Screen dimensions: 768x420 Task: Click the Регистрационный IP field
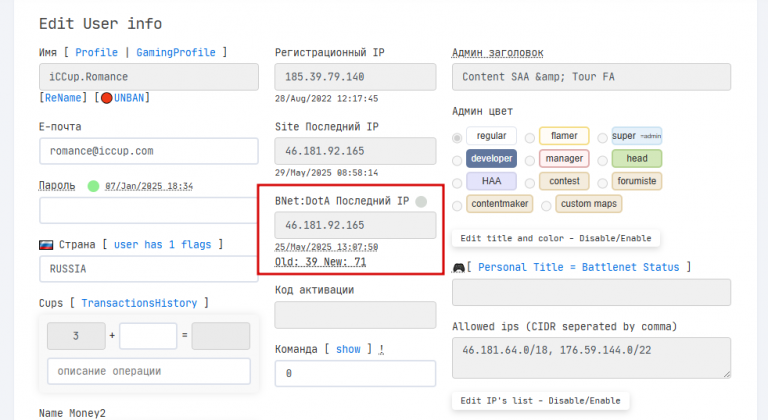pyautogui.click(x=355, y=76)
